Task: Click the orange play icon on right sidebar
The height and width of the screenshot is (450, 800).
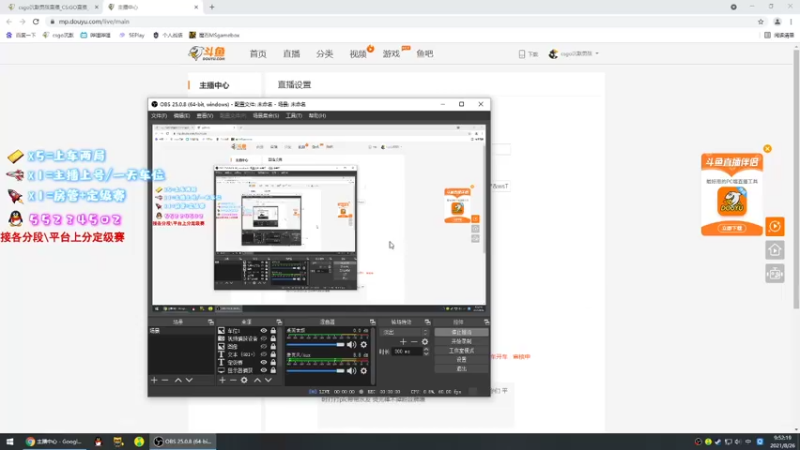Action: pyautogui.click(x=774, y=226)
